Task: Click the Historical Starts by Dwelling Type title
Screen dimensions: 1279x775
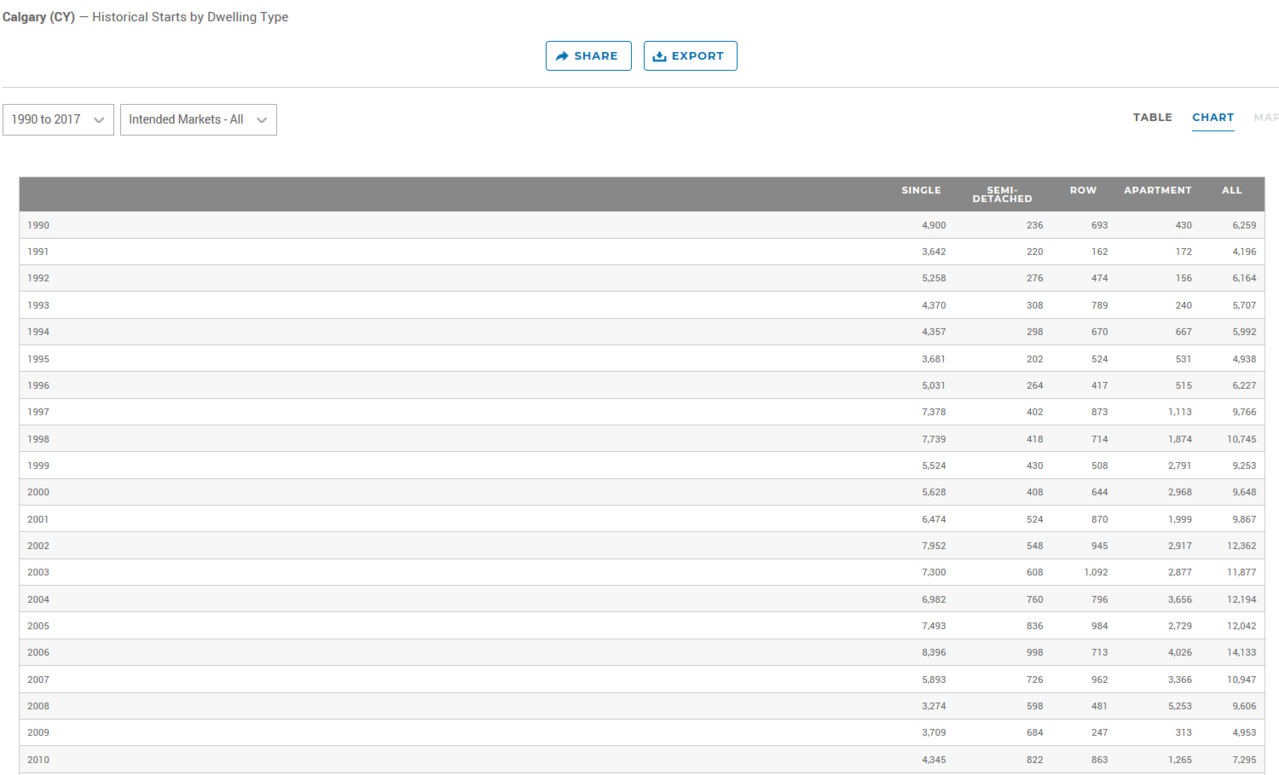Action: point(190,17)
